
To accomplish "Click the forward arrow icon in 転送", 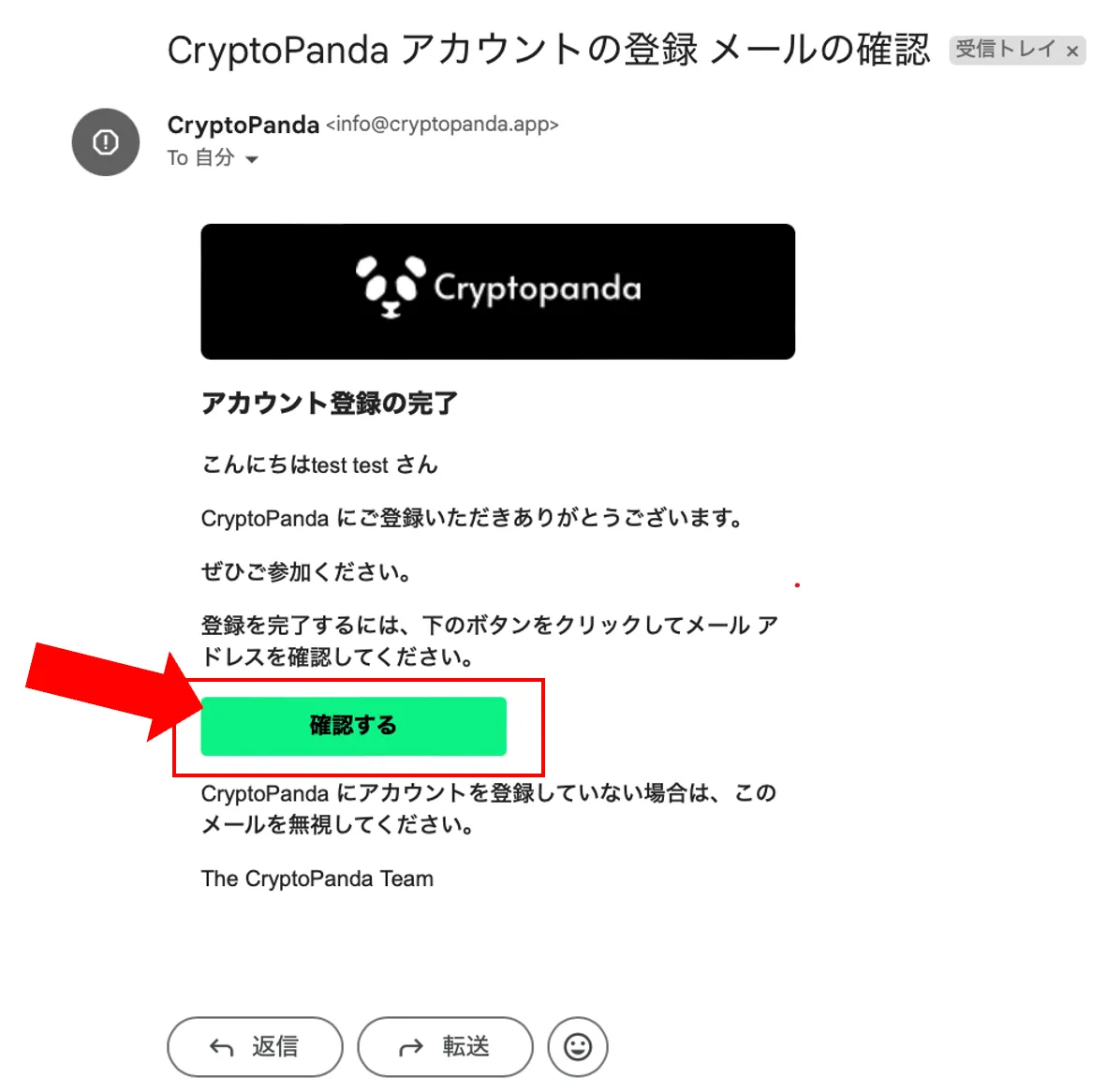I will tap(411, 1047).
